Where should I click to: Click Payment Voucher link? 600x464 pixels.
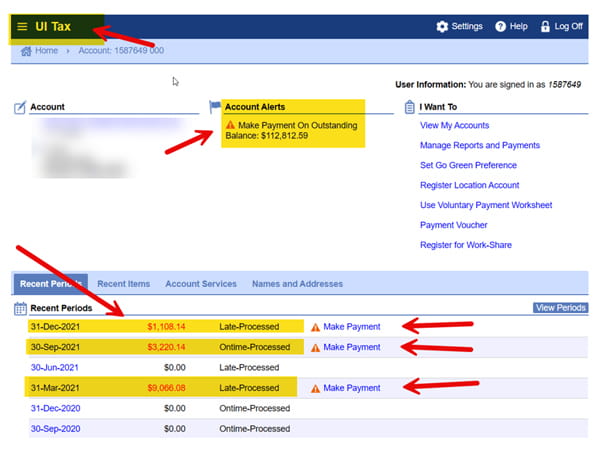453,225
